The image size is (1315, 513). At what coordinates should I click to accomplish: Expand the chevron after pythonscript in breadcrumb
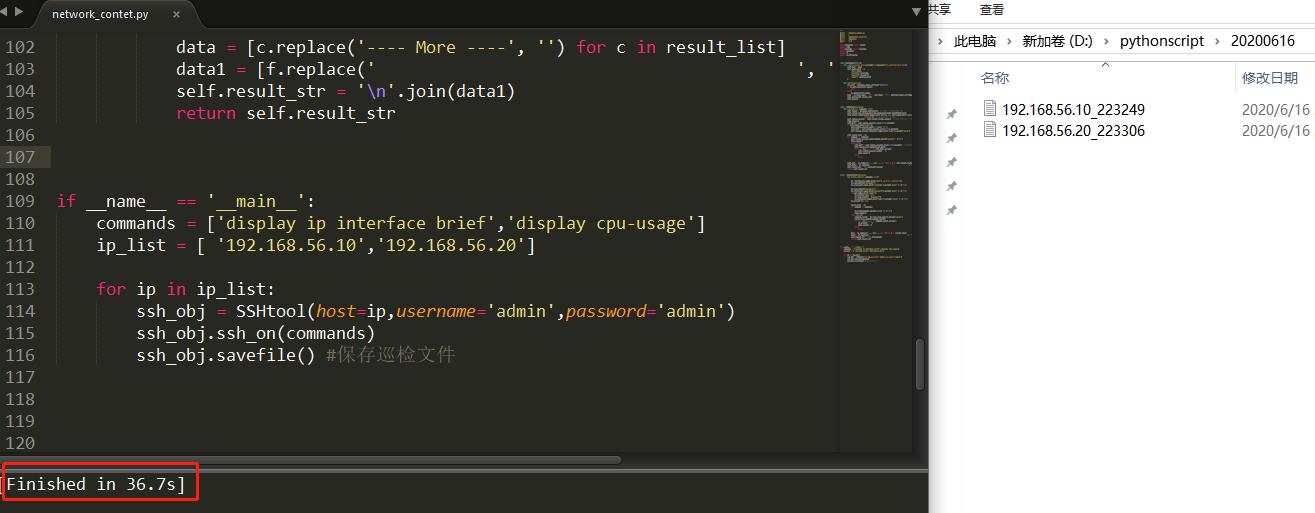point(1216,42)
